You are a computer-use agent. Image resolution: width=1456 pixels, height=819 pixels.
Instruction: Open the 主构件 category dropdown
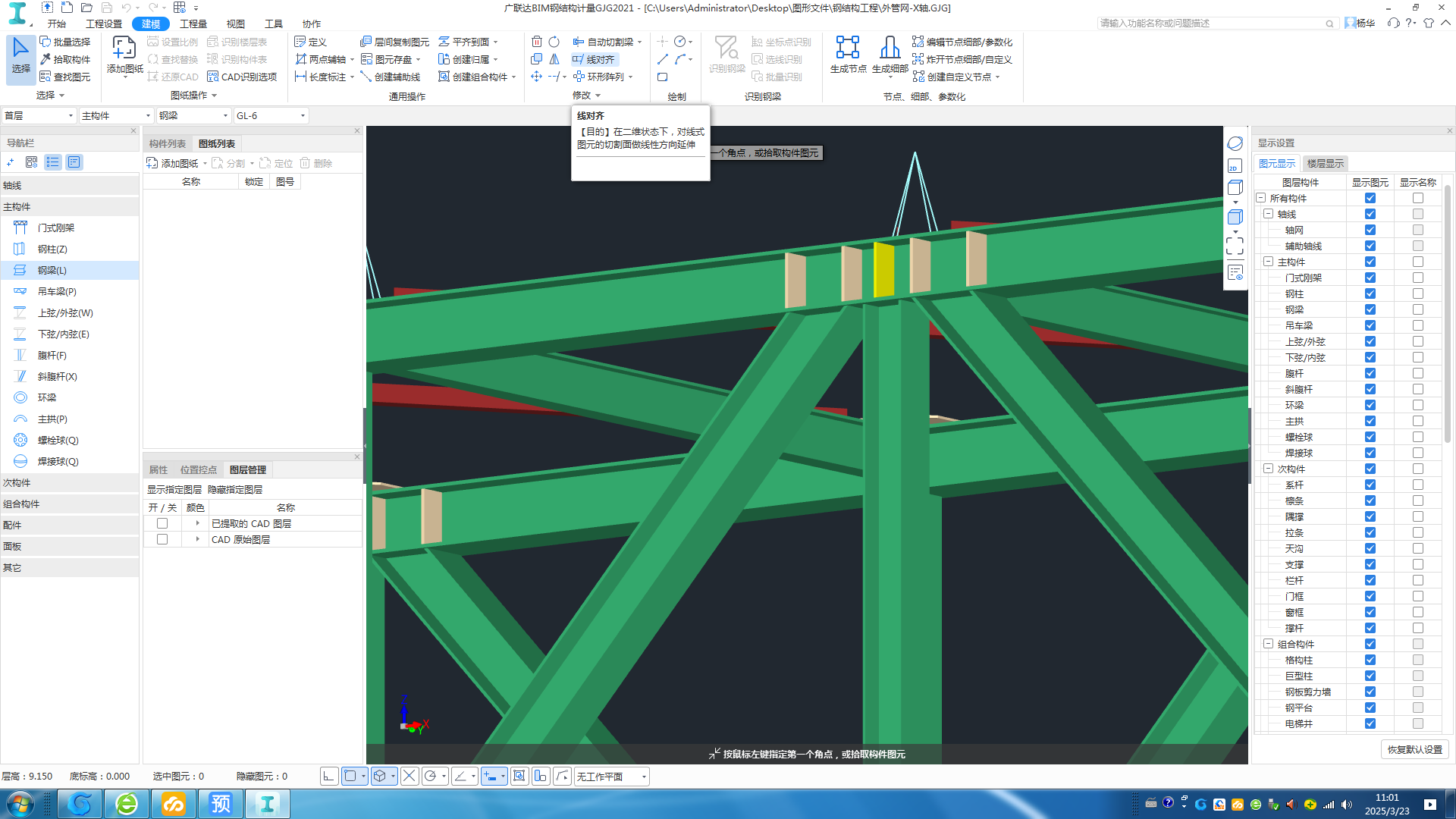[x=116, y=115]
